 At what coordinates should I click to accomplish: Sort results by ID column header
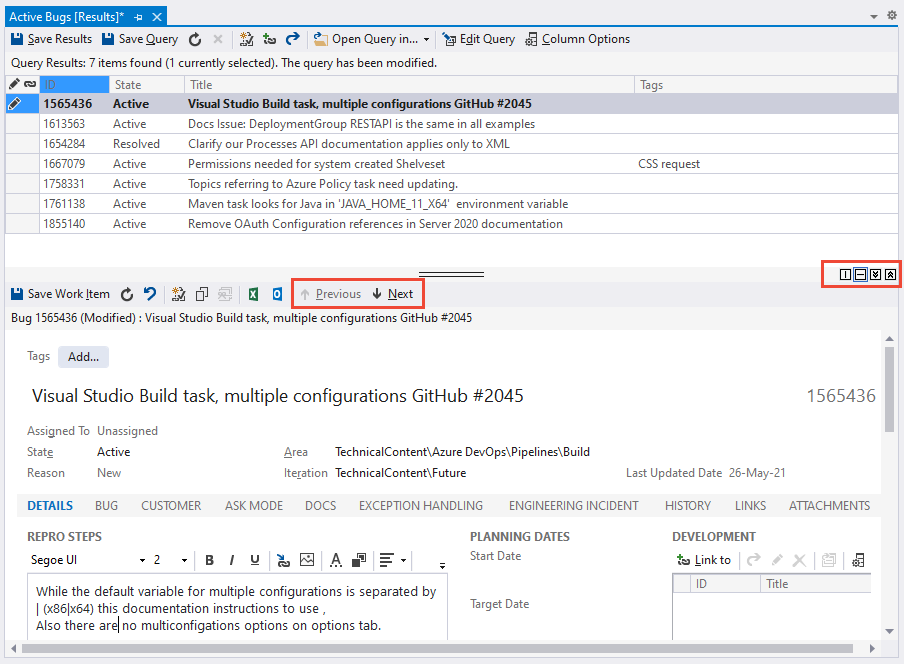(x=74, y=85)
